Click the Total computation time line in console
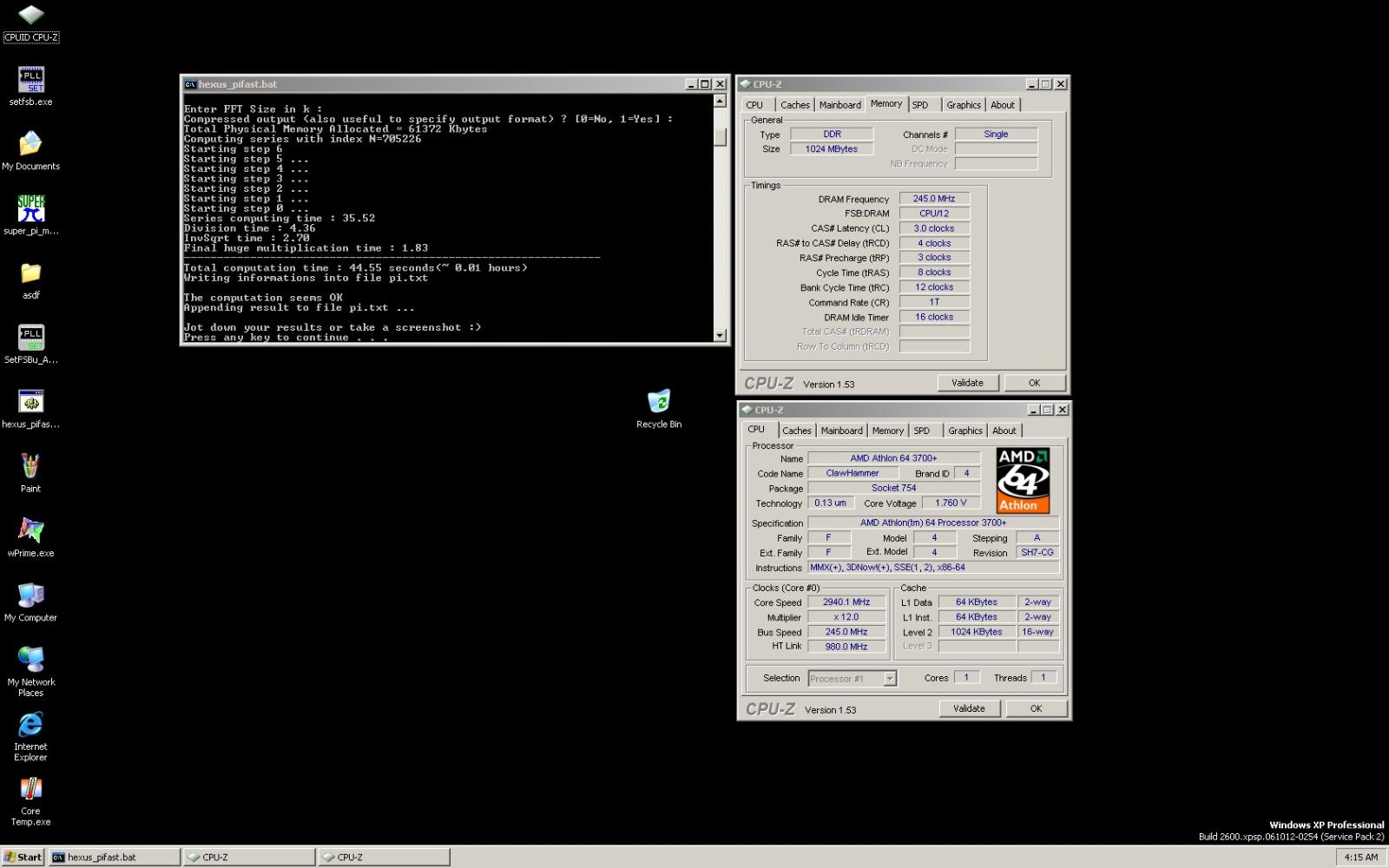 355,267
